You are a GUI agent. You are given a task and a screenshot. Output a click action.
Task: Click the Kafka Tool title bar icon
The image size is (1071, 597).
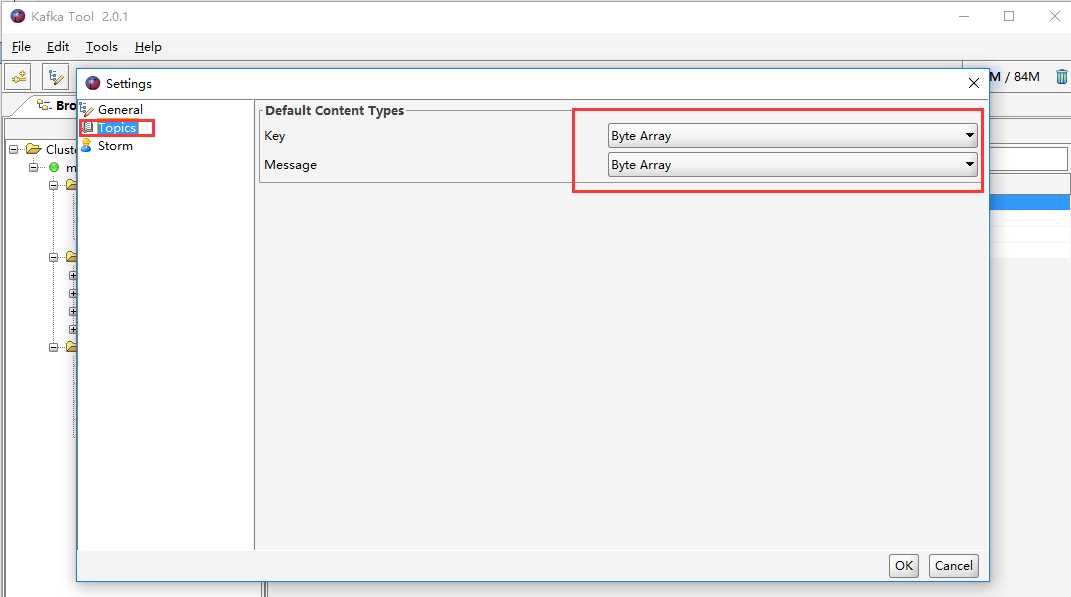pos(18,16)
